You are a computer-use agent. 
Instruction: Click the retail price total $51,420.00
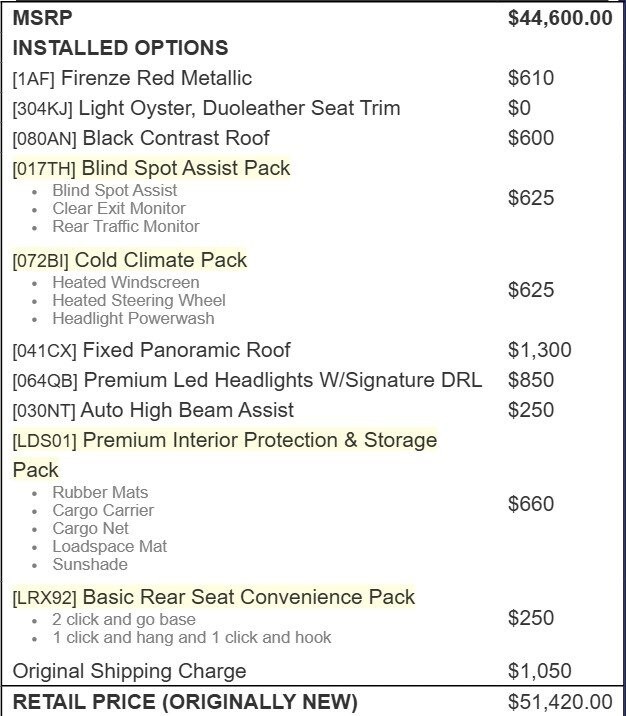(x=560, y=702)
